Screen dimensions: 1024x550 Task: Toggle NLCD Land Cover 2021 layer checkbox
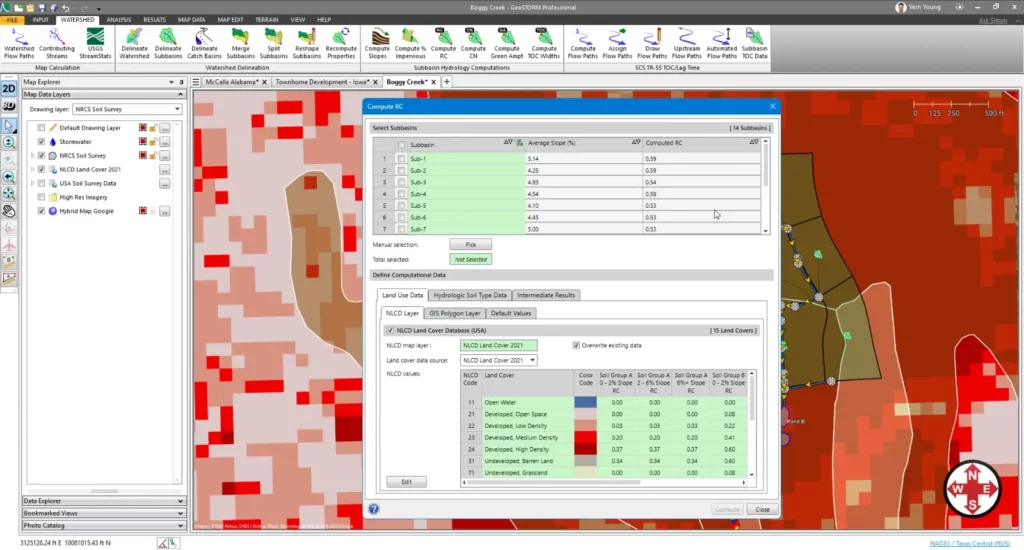tap(41, 169)
